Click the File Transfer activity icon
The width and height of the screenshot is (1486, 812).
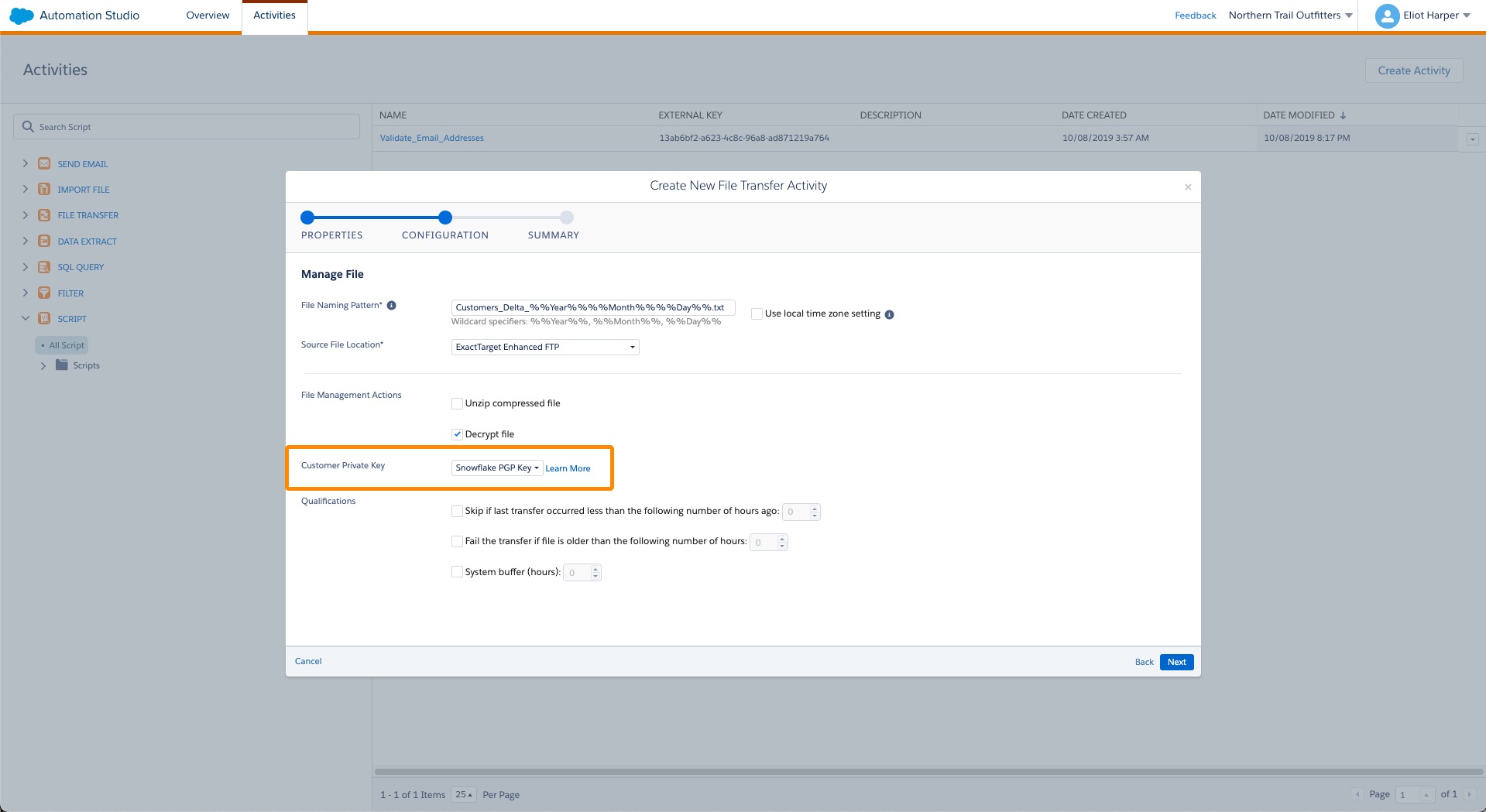44,215
